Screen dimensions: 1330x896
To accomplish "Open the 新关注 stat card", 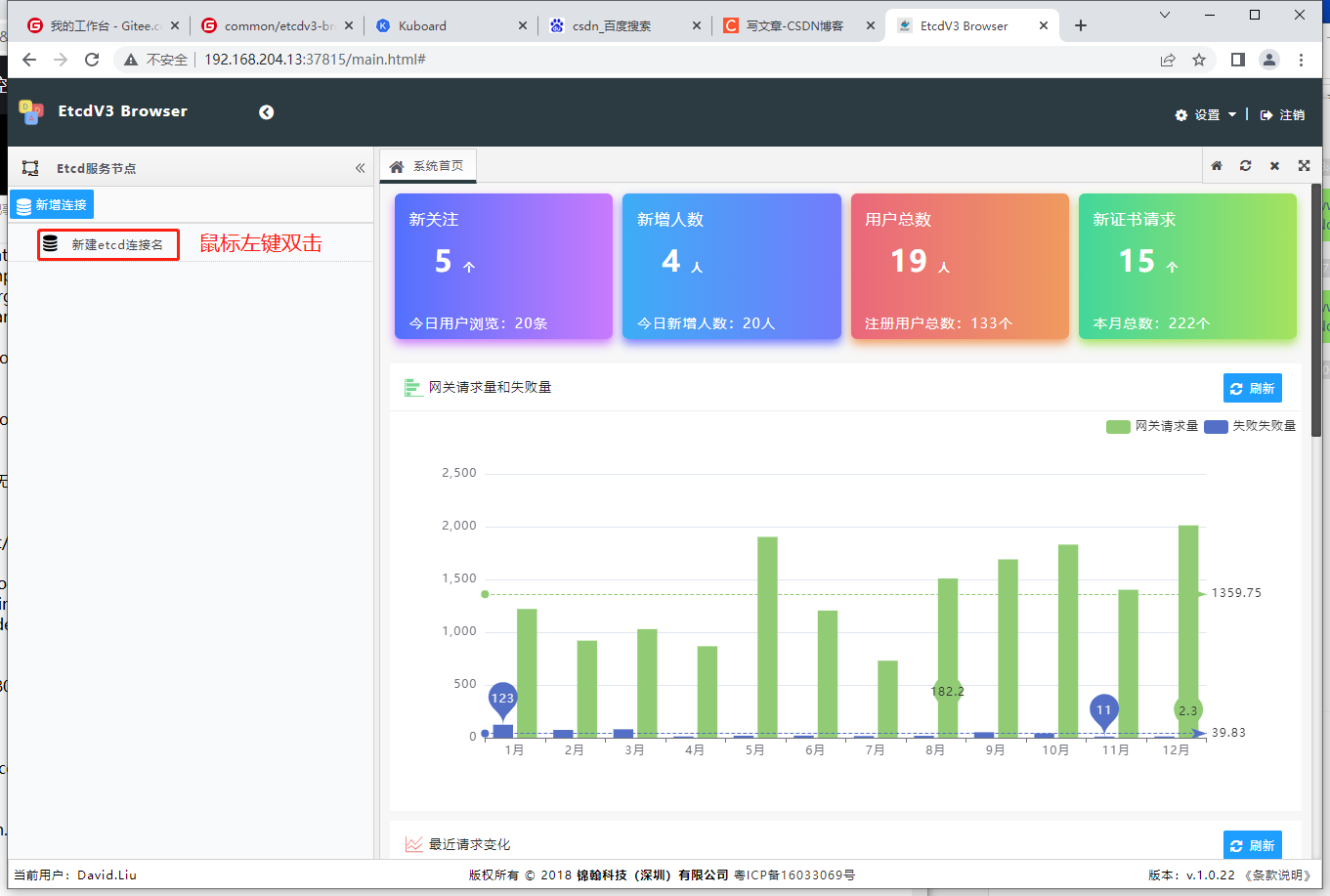I will point(503,266).
